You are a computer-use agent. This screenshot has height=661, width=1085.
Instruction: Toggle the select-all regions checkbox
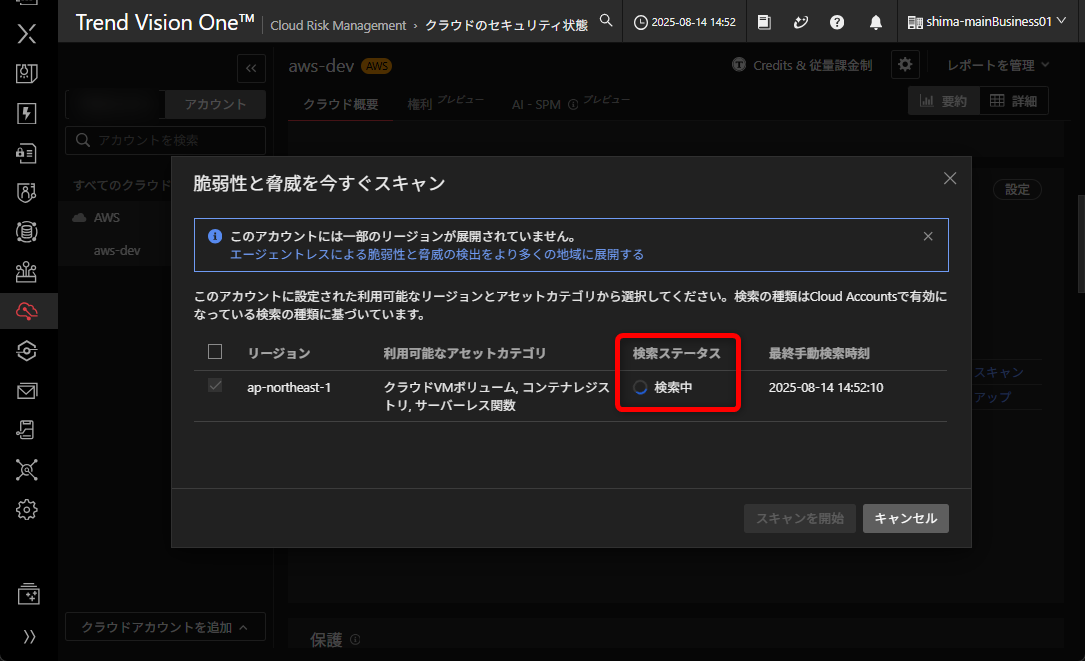pyautogui.click(x=215, y=352)
